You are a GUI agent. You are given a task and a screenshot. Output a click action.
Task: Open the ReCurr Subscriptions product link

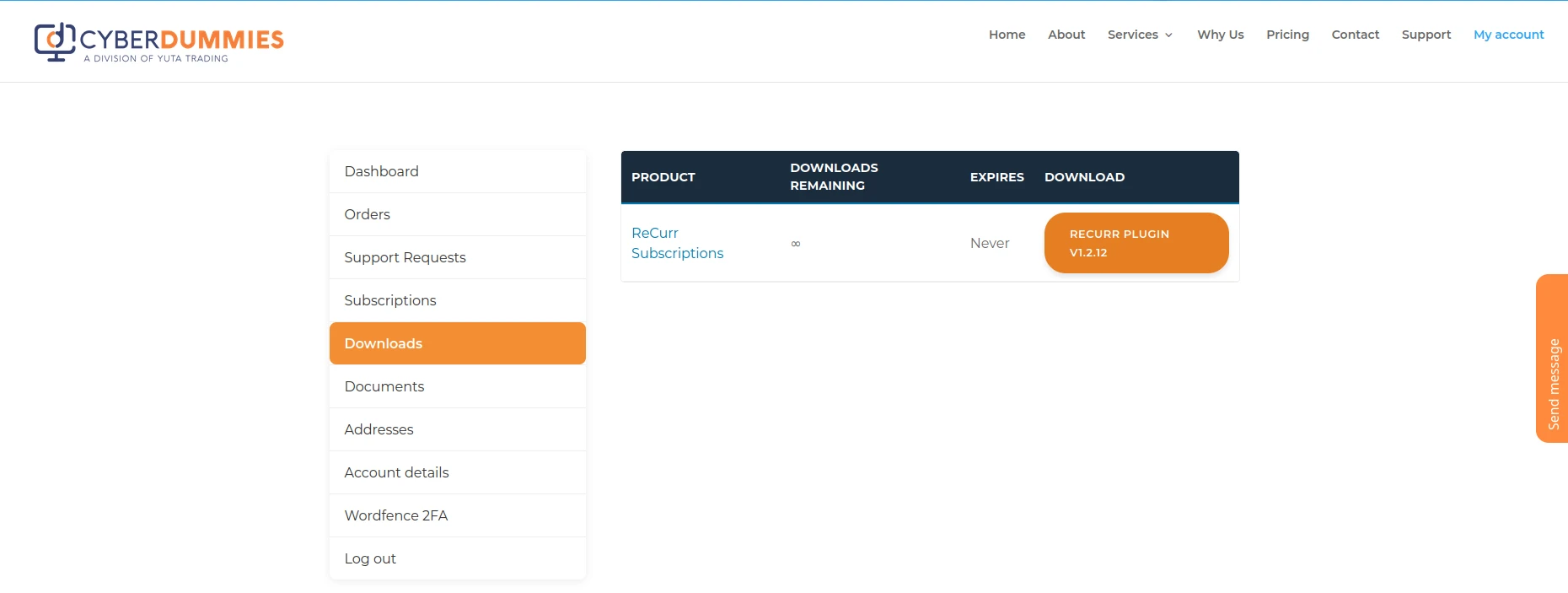[x=677, y=243]
